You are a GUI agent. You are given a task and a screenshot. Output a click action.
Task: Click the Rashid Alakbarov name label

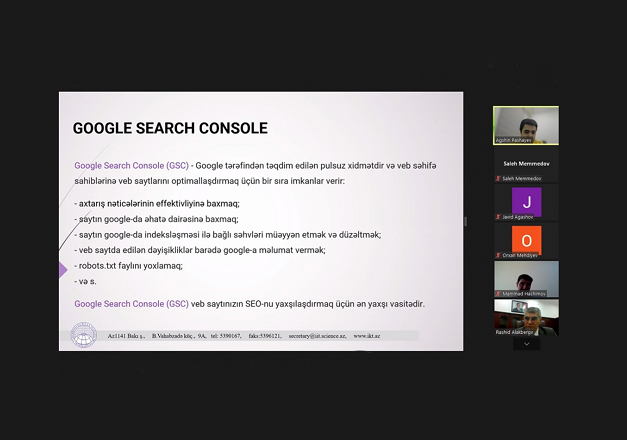coord(514,332)
